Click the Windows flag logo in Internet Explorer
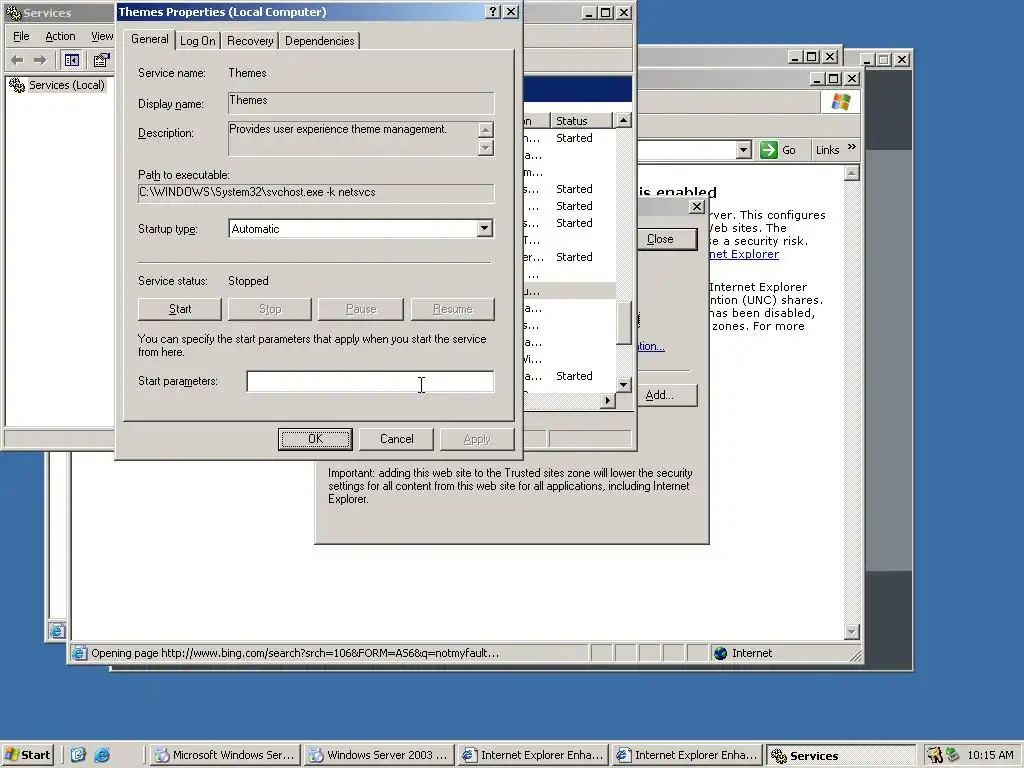 (840, 102)
